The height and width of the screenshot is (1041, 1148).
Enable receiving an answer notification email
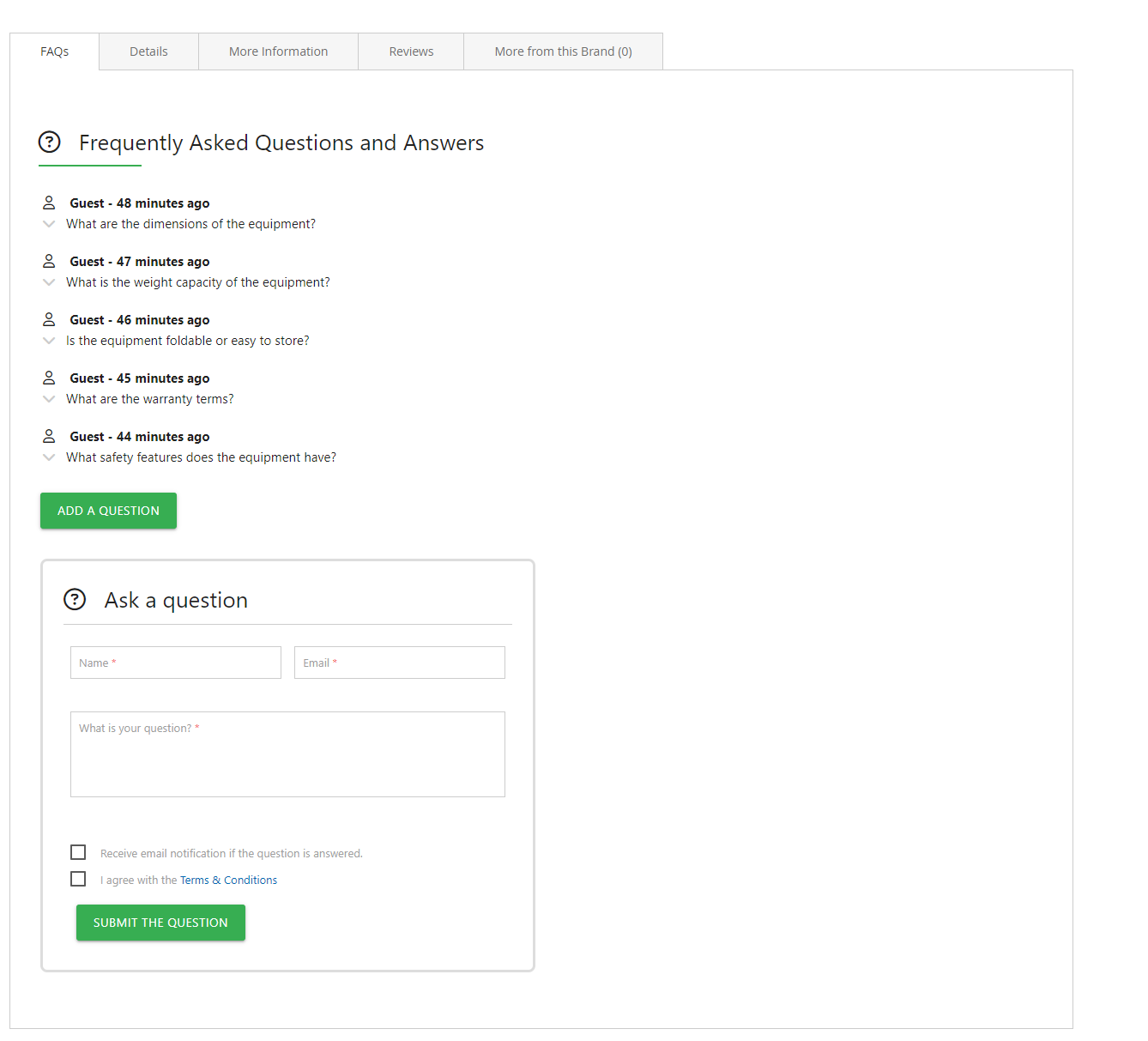pos(78,852)
